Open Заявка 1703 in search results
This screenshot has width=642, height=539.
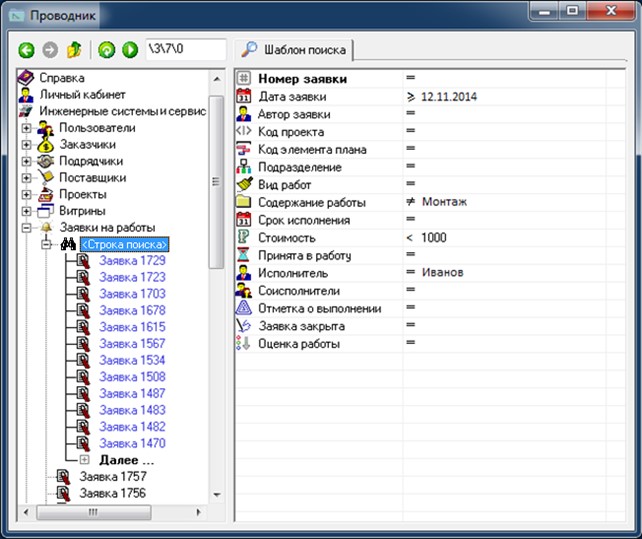(x=132, y=294)
